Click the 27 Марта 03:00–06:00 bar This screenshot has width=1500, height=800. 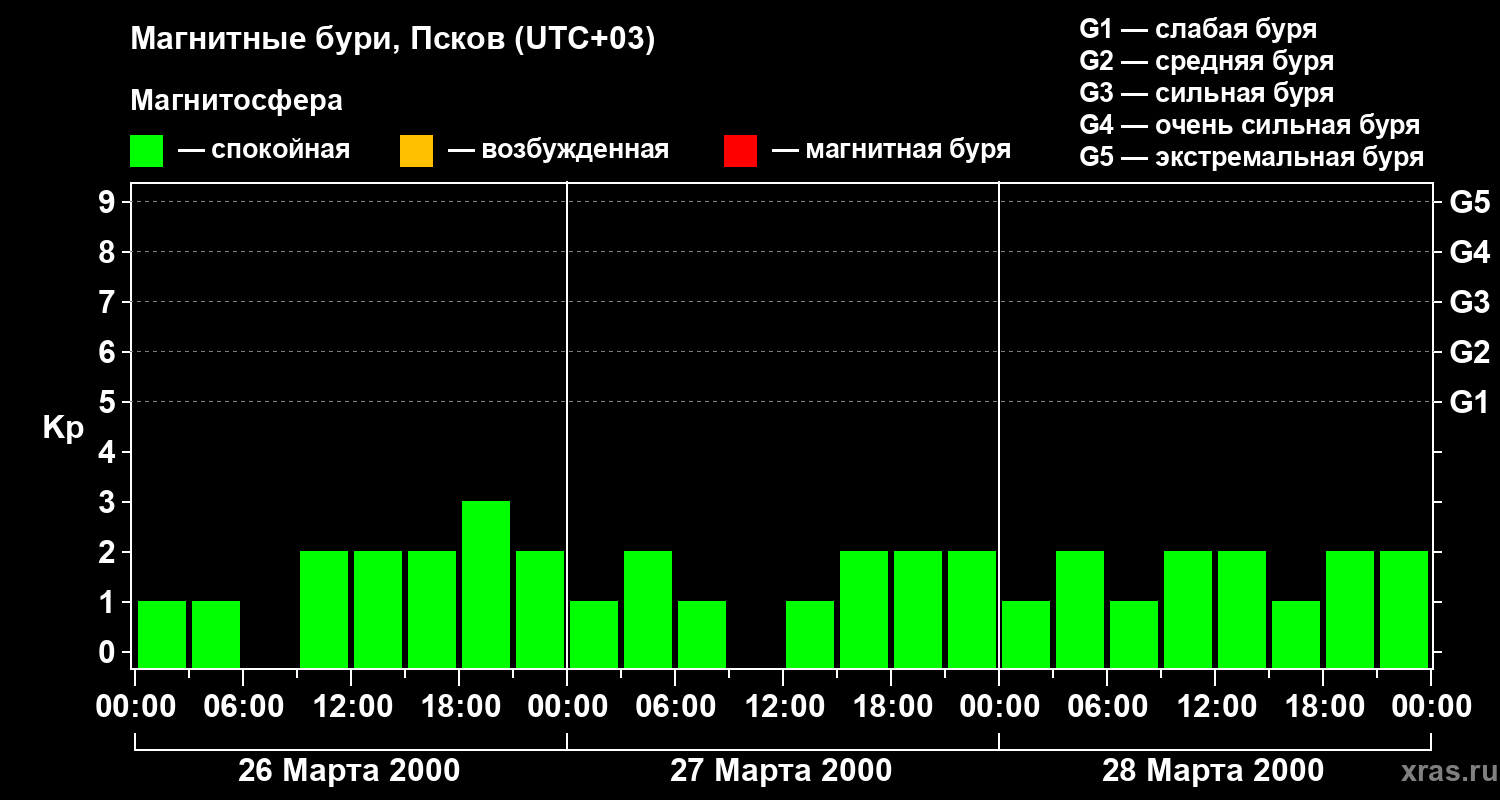[x=648, y=609]
